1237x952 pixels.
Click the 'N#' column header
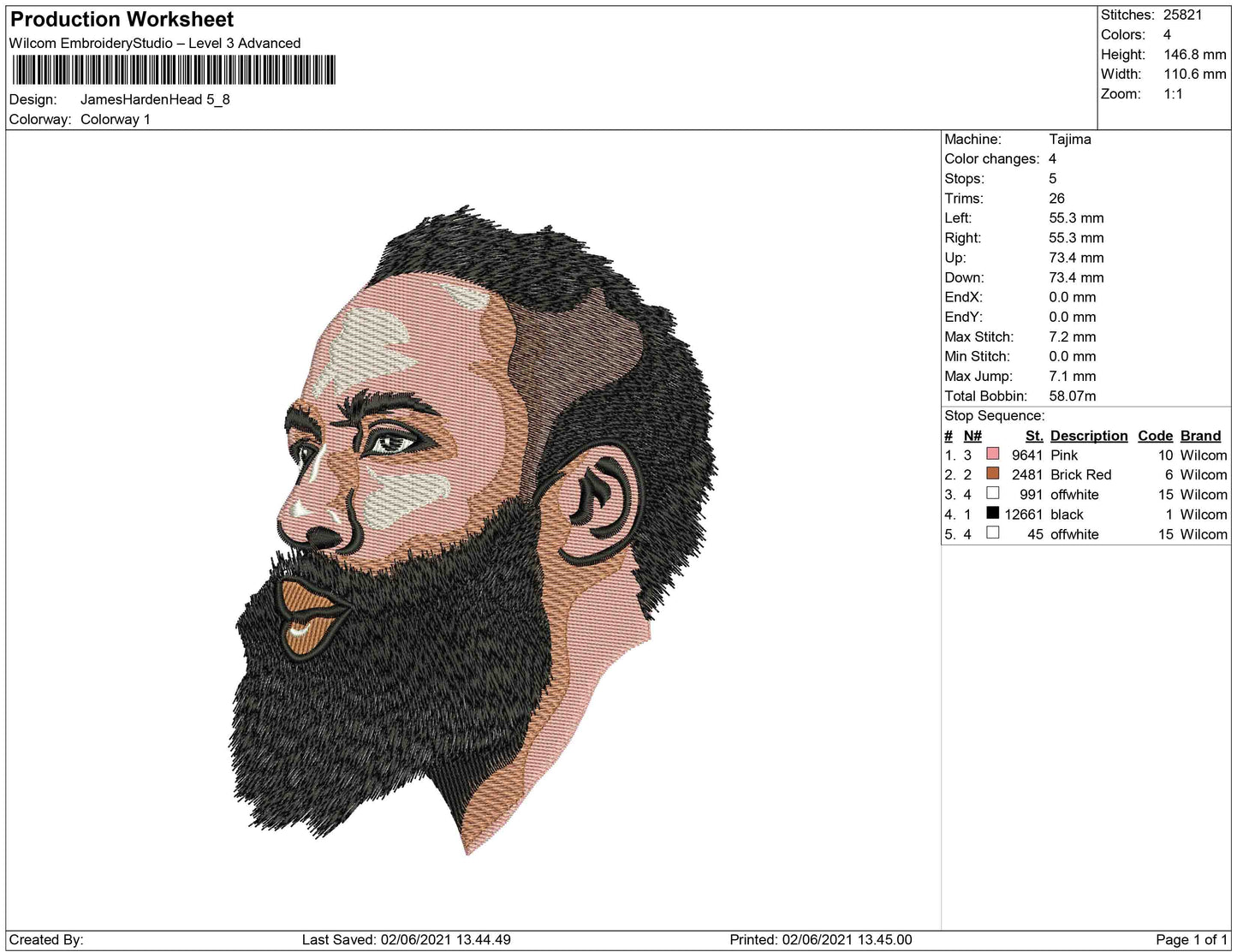(972, 435)
